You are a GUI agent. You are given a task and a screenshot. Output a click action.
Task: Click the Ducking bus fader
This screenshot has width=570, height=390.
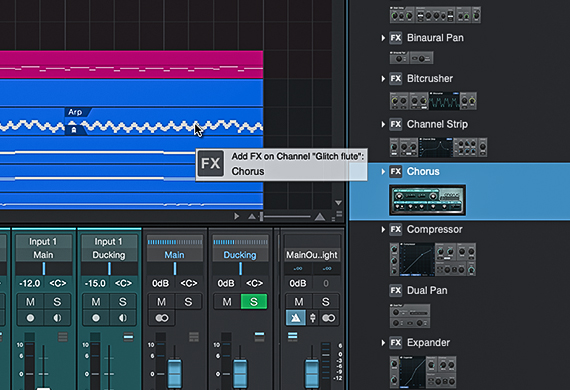point(240,373)
